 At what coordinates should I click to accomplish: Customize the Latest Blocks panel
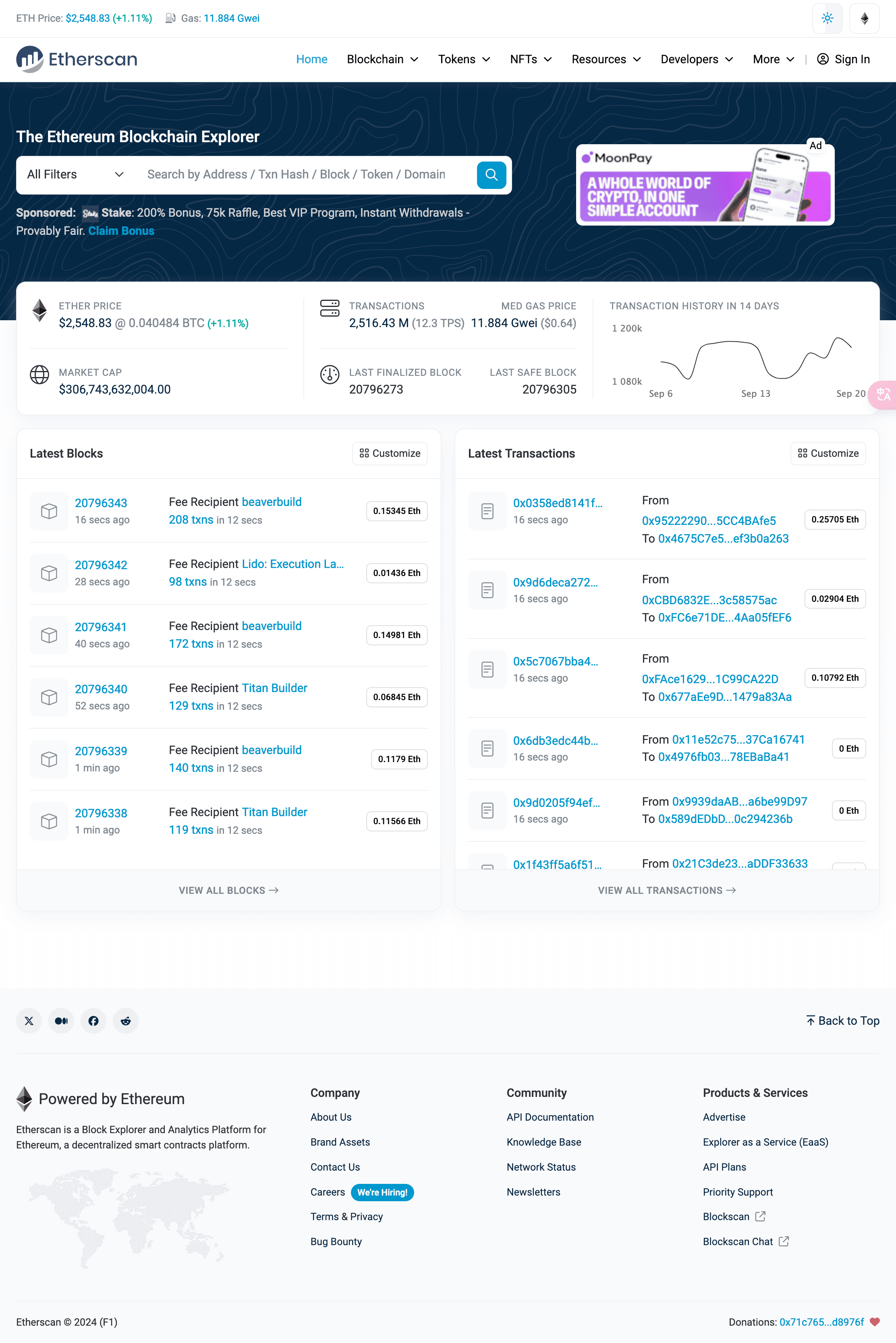point(390,453)
